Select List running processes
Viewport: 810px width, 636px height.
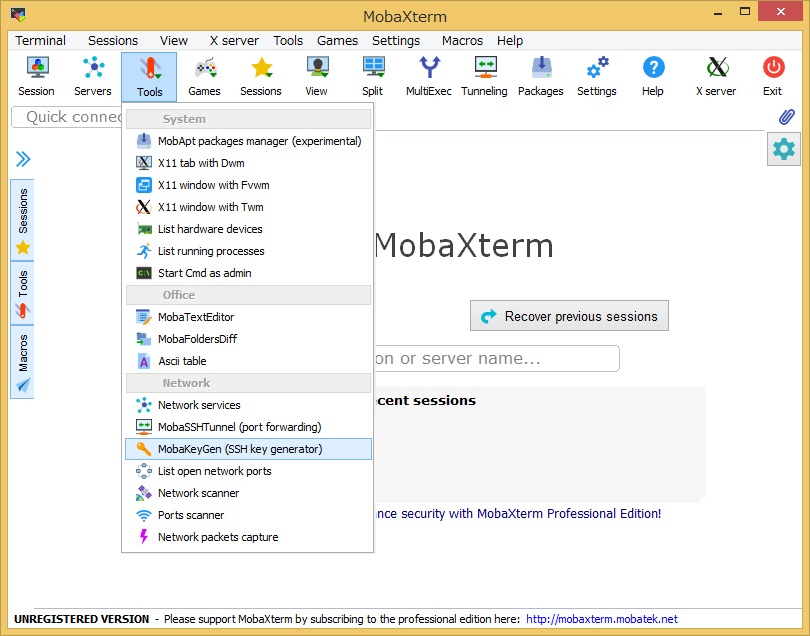tap(248, 251)
